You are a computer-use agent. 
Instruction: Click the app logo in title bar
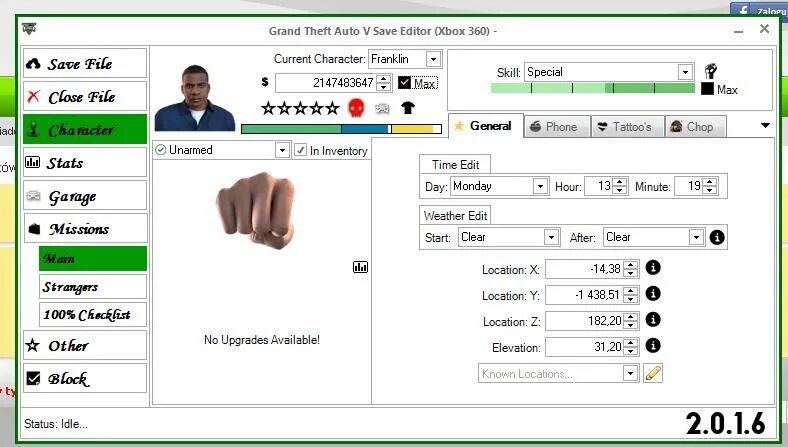tap(29, 29)
